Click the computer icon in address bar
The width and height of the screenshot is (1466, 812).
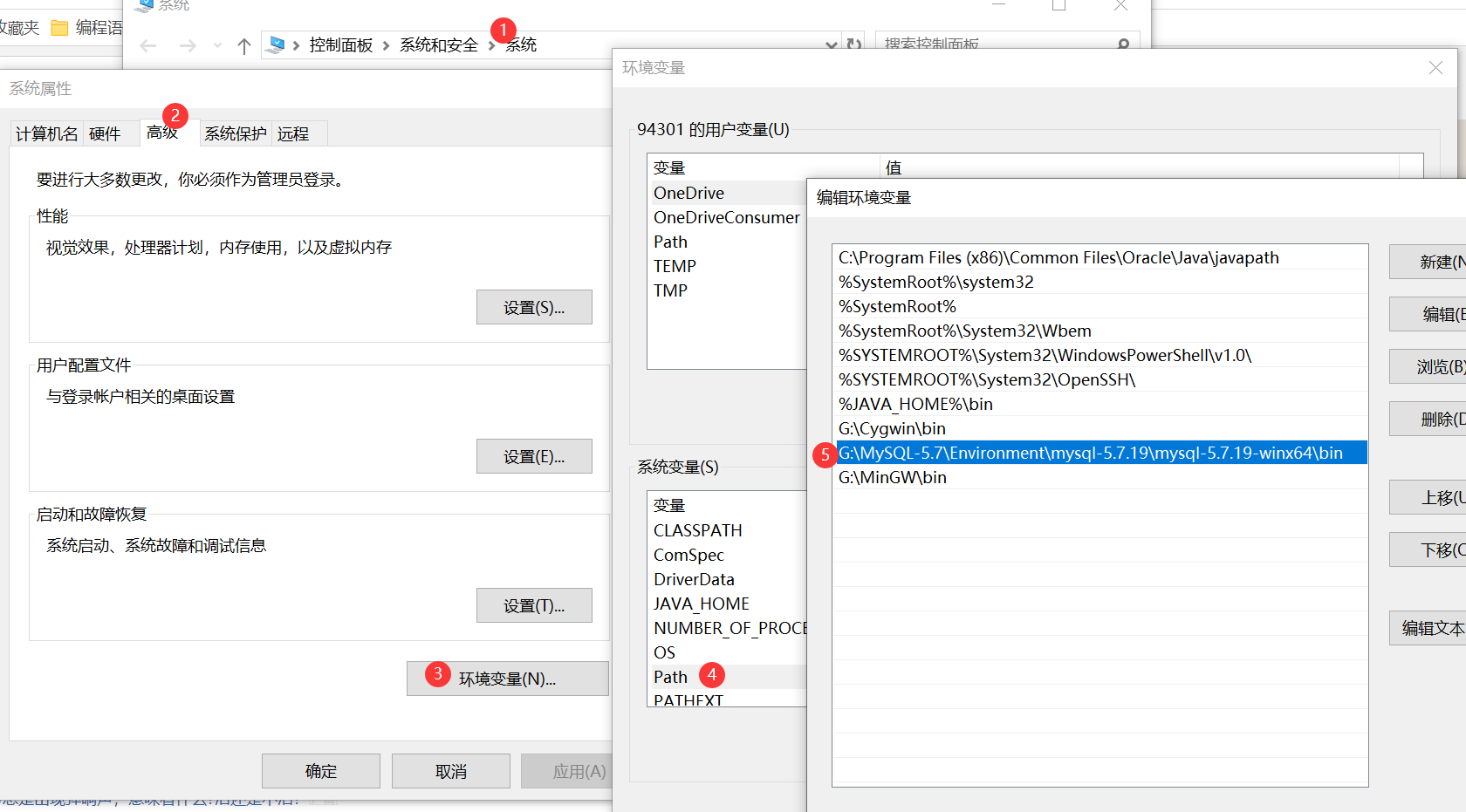277,44
